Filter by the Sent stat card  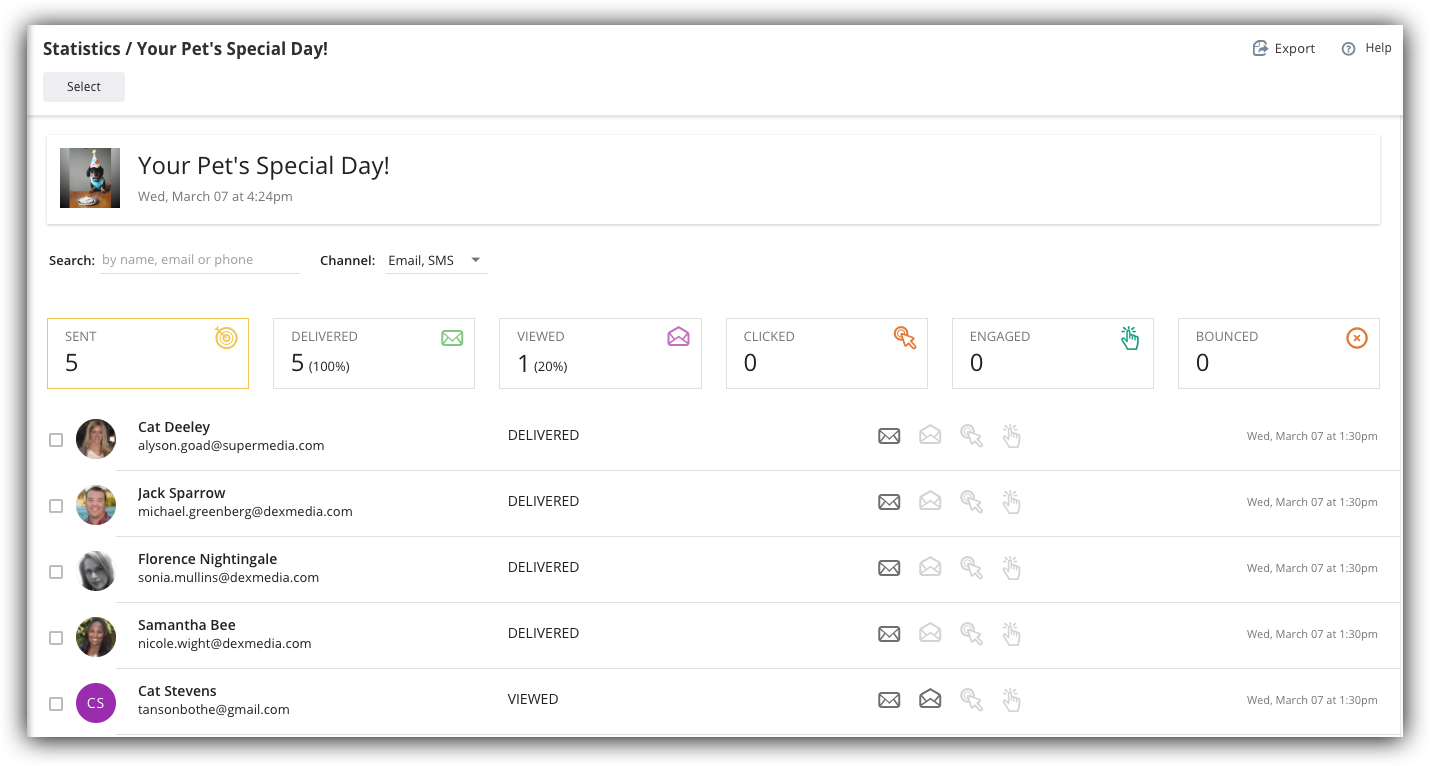(x=148, y=353)
